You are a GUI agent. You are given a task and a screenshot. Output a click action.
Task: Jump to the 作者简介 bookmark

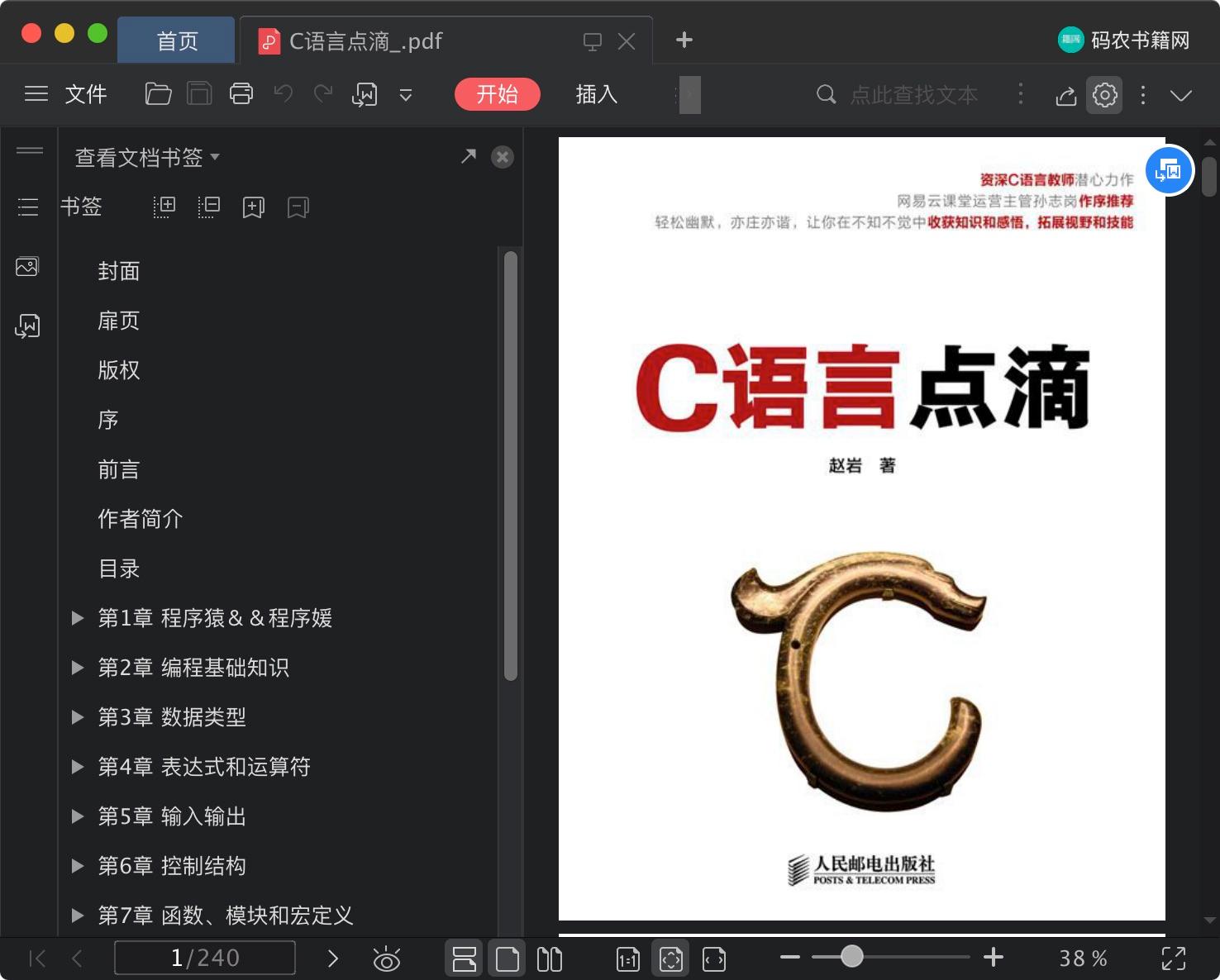point(141,519)
